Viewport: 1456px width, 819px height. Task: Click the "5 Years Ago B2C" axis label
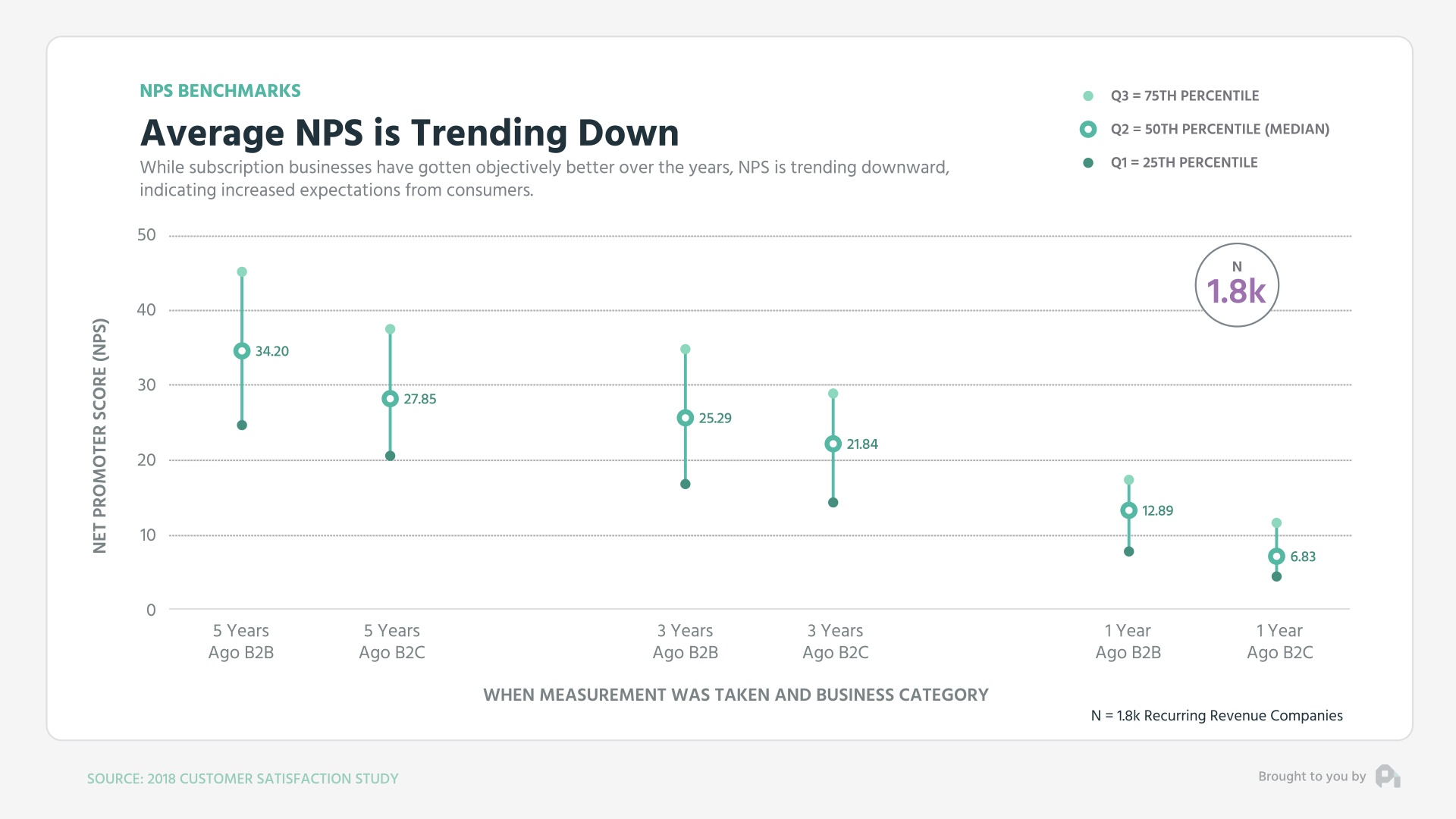tap(391, 642)
